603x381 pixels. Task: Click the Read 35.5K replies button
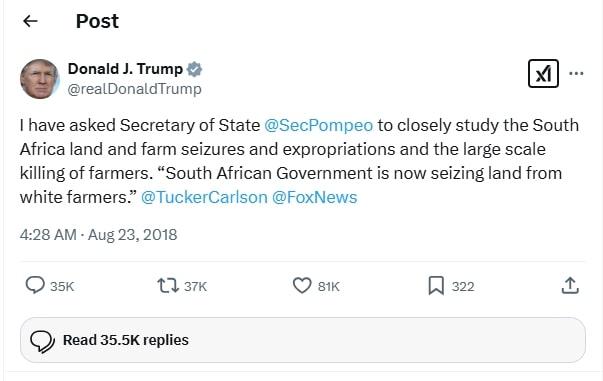pos(303,340)
